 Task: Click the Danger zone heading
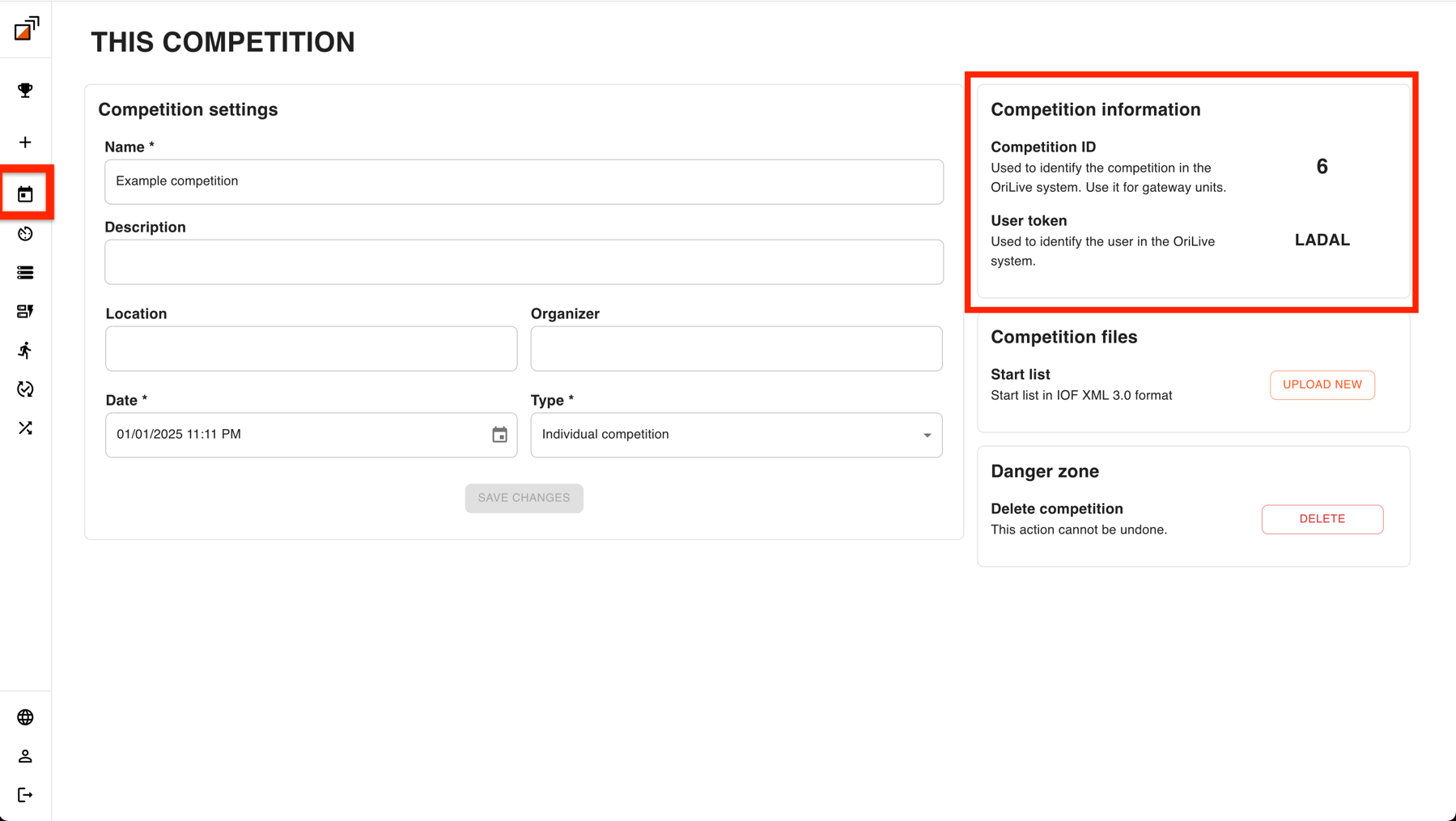point(1044,471)
